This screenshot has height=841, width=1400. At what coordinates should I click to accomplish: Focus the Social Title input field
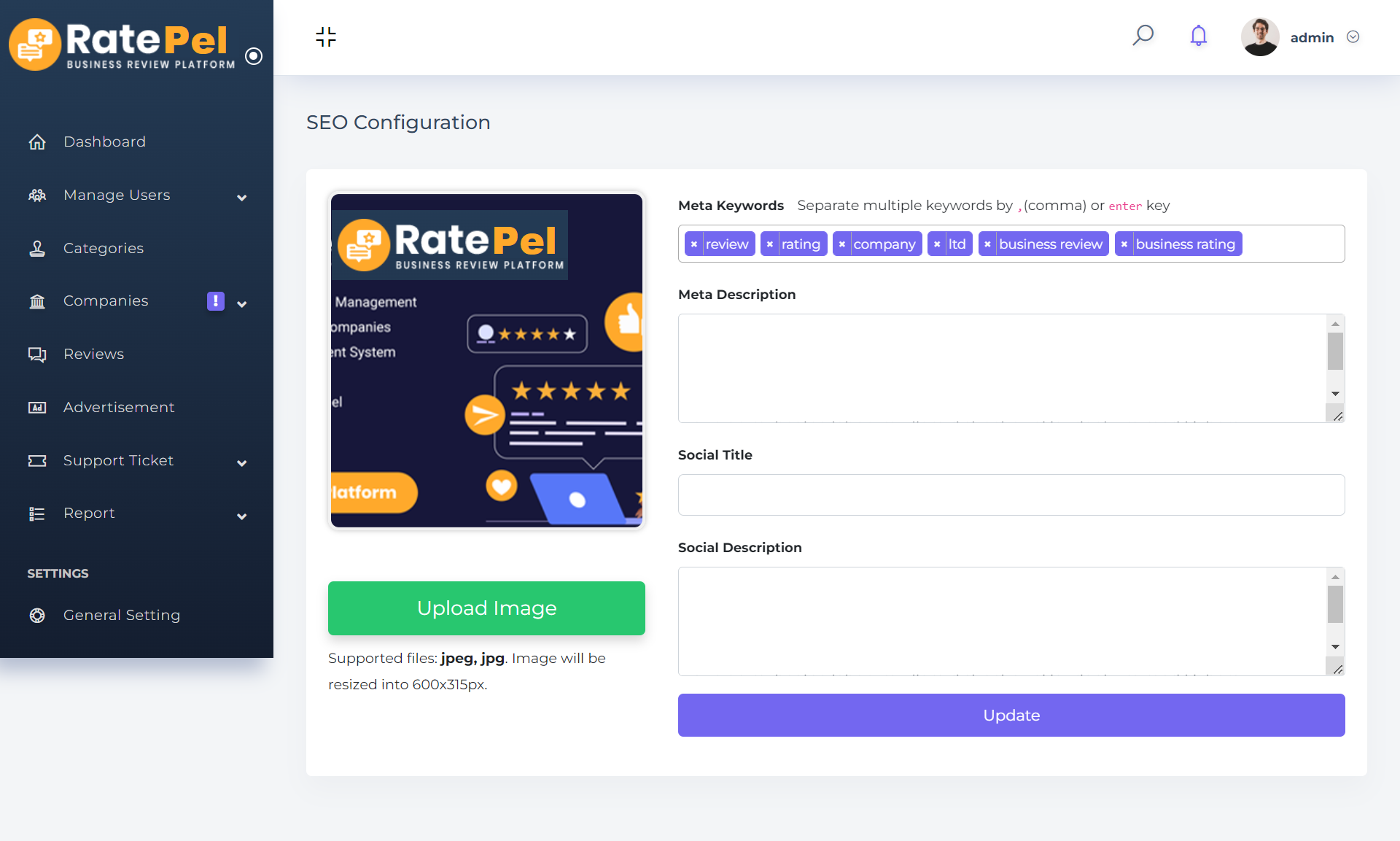coord(1011,495)
